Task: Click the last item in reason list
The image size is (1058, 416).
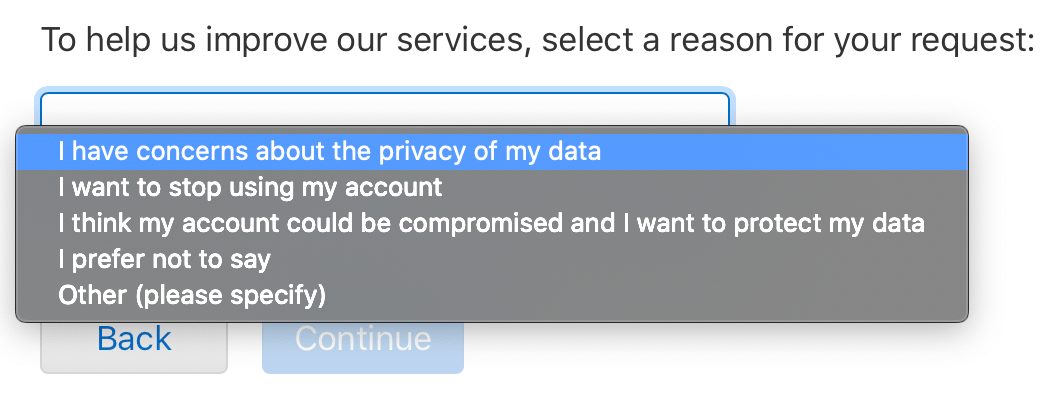Action: click(x=192, y=295)
